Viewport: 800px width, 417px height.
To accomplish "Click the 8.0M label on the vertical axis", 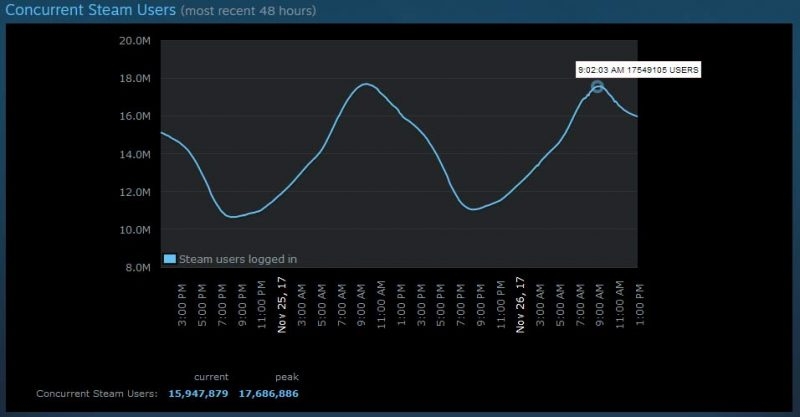I will point(138,268).
